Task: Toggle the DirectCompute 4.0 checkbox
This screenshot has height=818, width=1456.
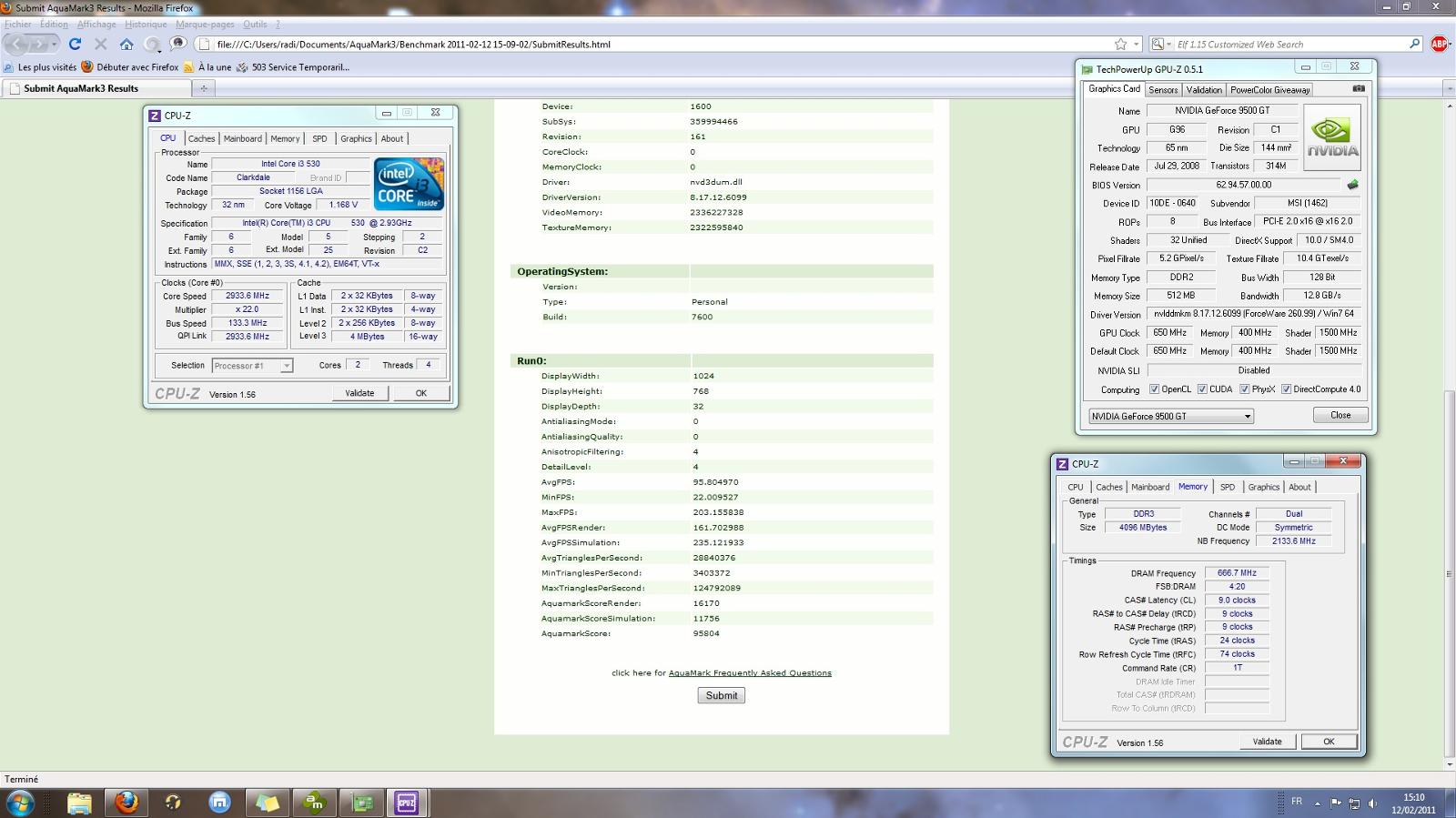Action: pos(1286,389)
